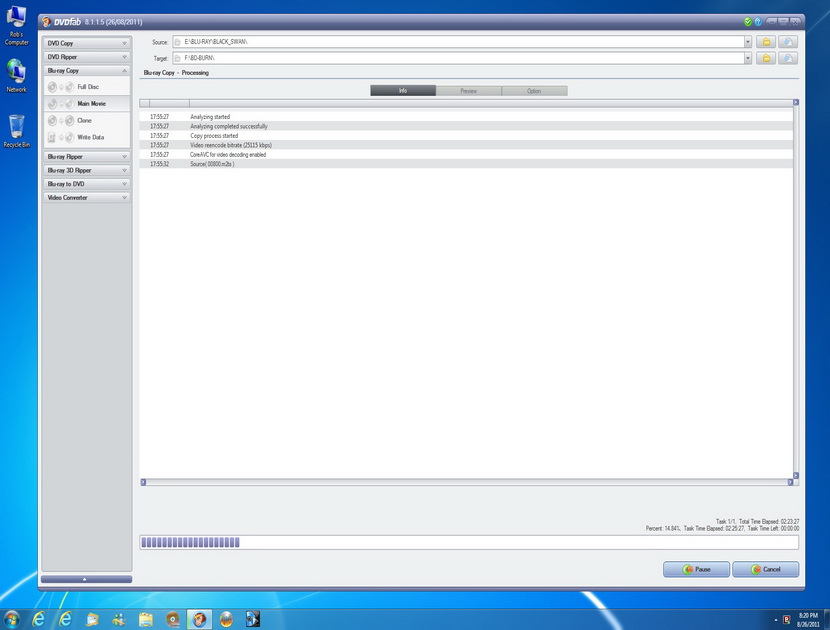The image size is (830, 630).
Task: Cancel the Blu-ray copy task
Action: pyautogui.click(x=765, y=570)
